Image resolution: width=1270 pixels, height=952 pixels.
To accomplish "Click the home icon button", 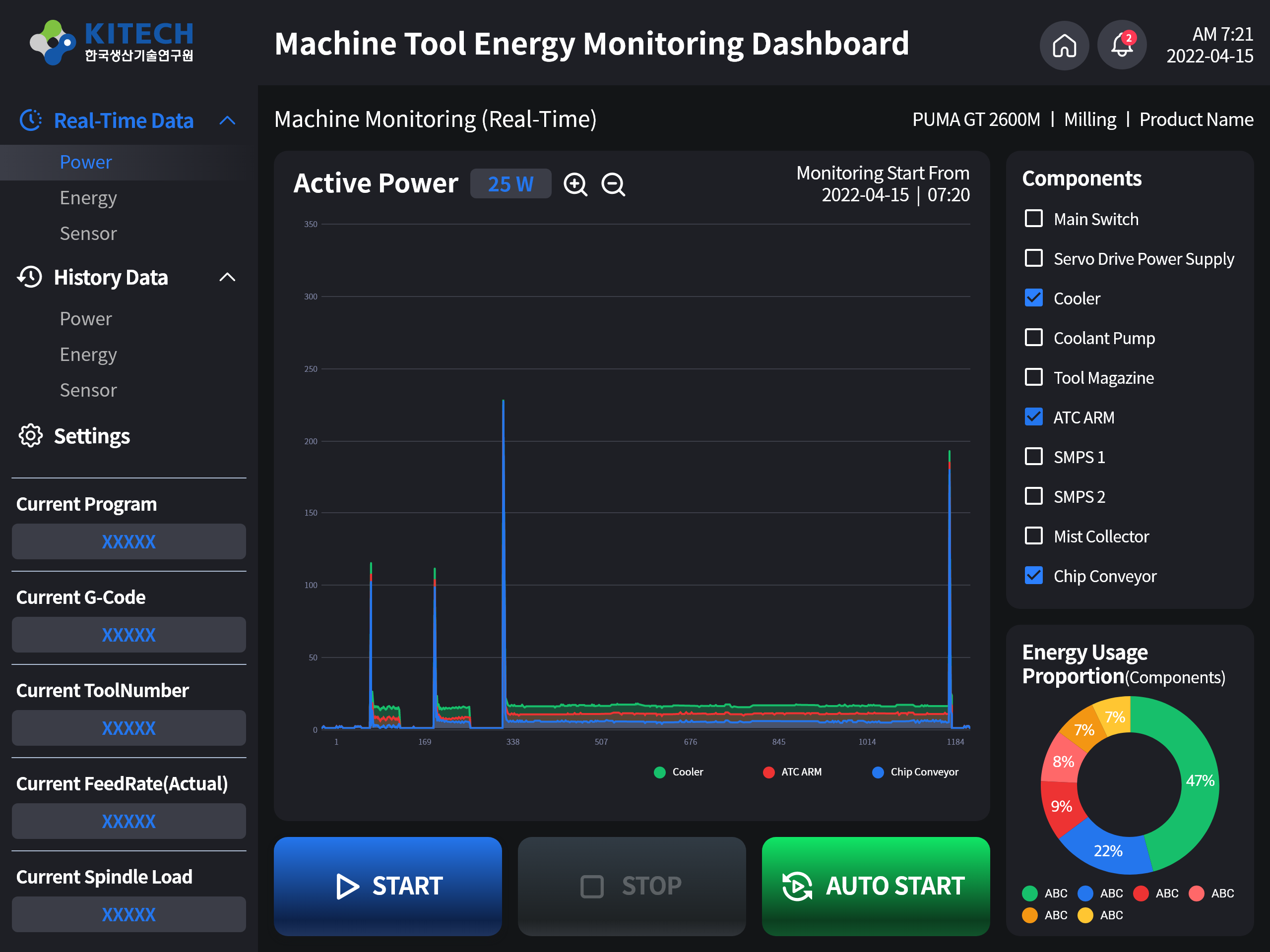I will (1064, 45).
